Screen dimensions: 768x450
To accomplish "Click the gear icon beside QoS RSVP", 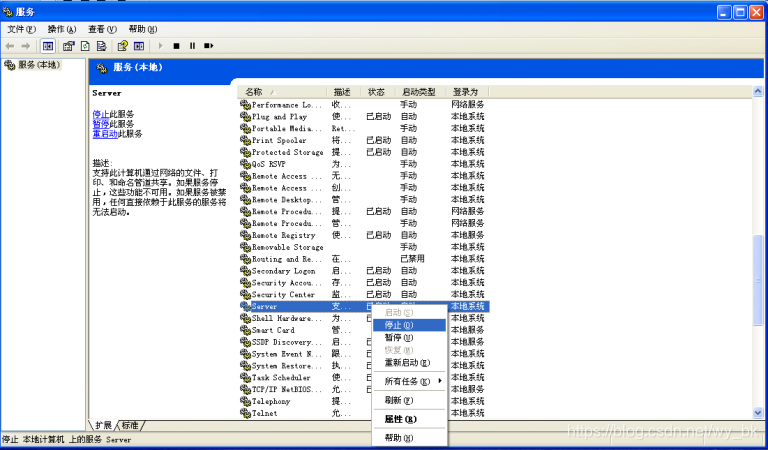I will click(x=245, y=164).
